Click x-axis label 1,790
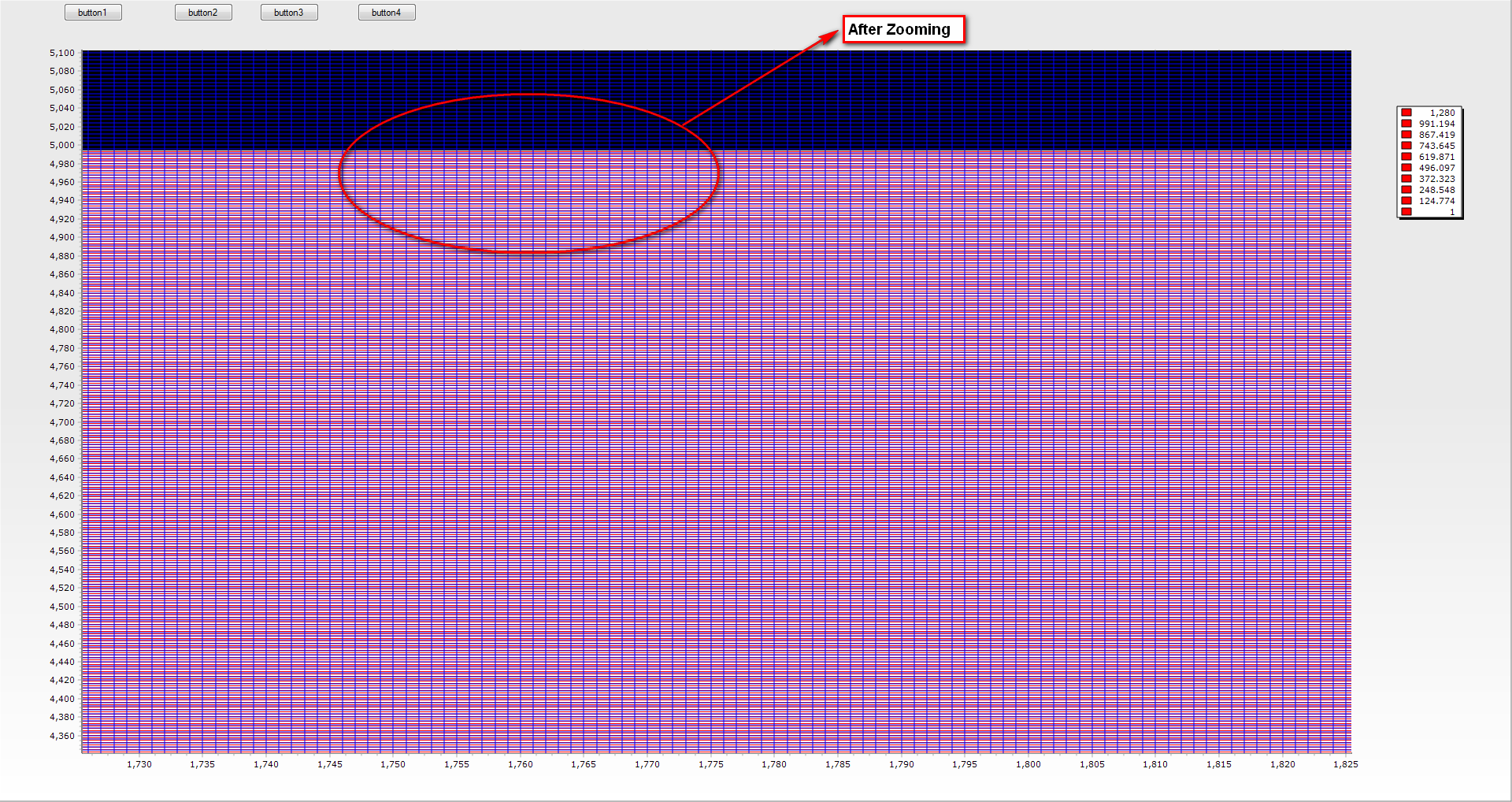The image size is (1512, 802). point(902,764)
